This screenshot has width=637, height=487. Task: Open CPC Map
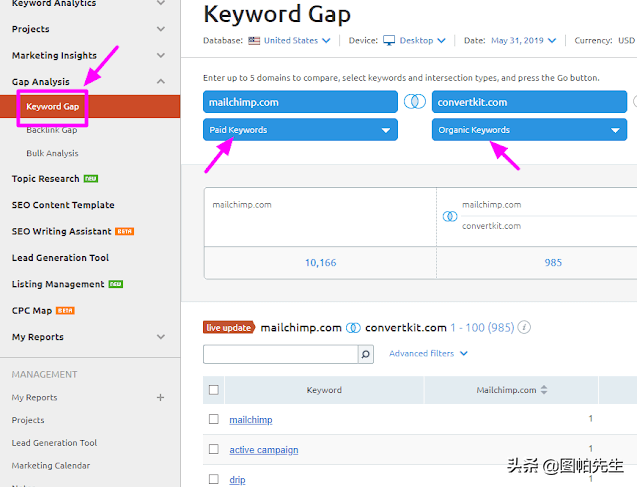32,311
